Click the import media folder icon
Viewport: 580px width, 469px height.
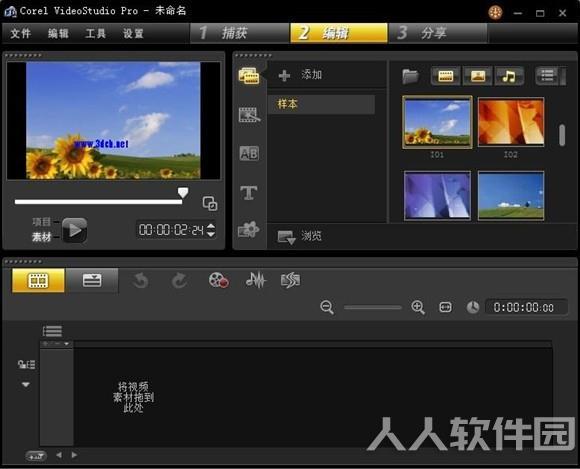(411, 76)
